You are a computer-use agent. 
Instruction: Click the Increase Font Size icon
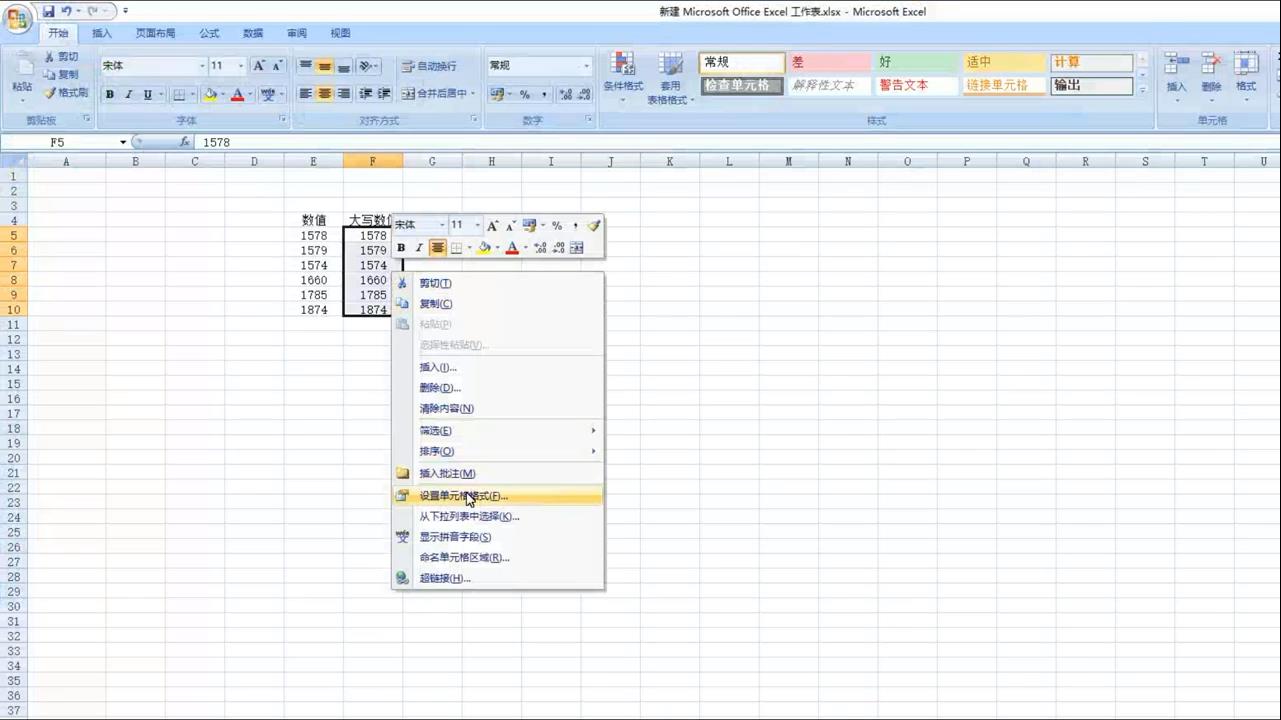[x=257, y=64]
